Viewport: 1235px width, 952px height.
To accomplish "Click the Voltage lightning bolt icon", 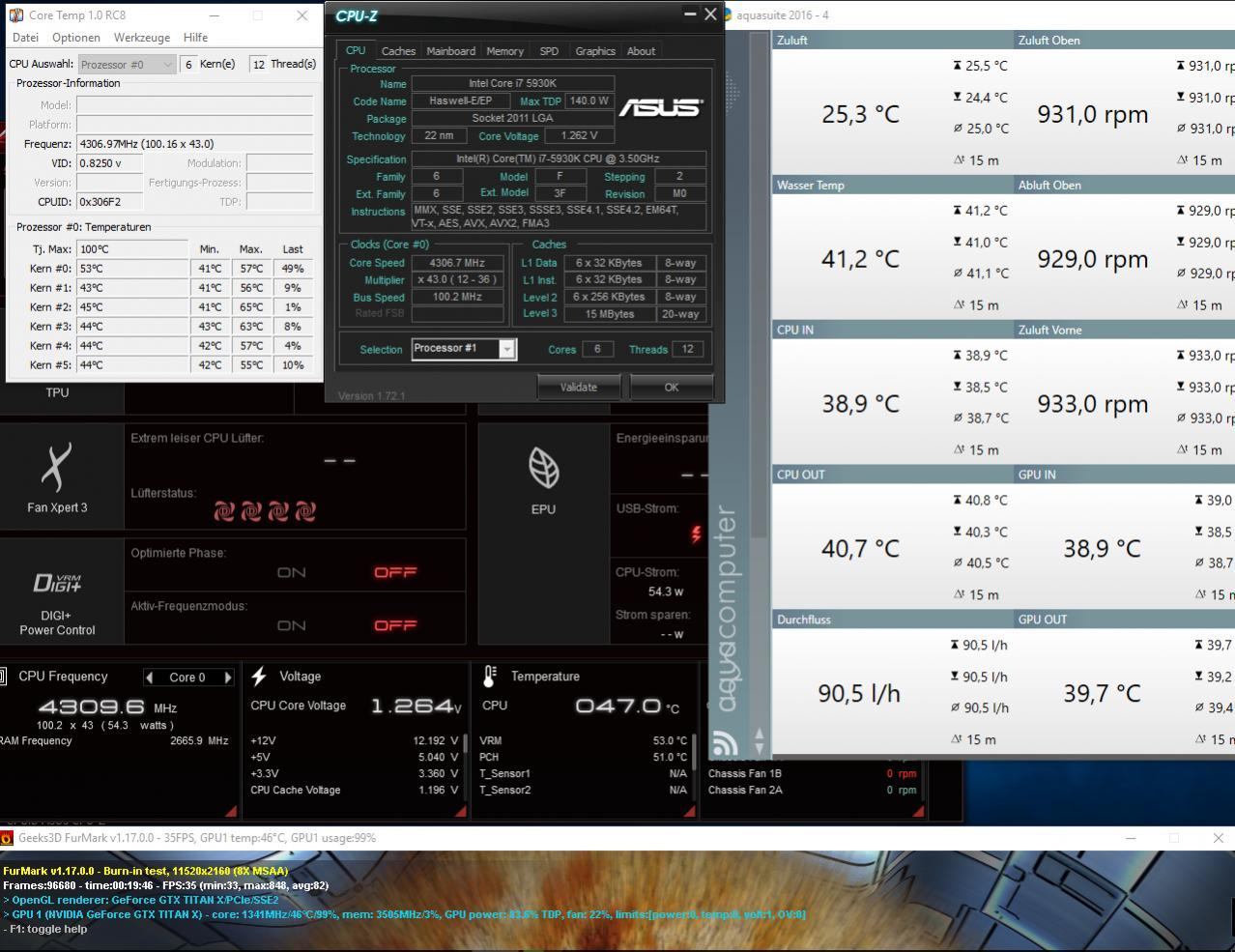I will [x=259, y=676].
